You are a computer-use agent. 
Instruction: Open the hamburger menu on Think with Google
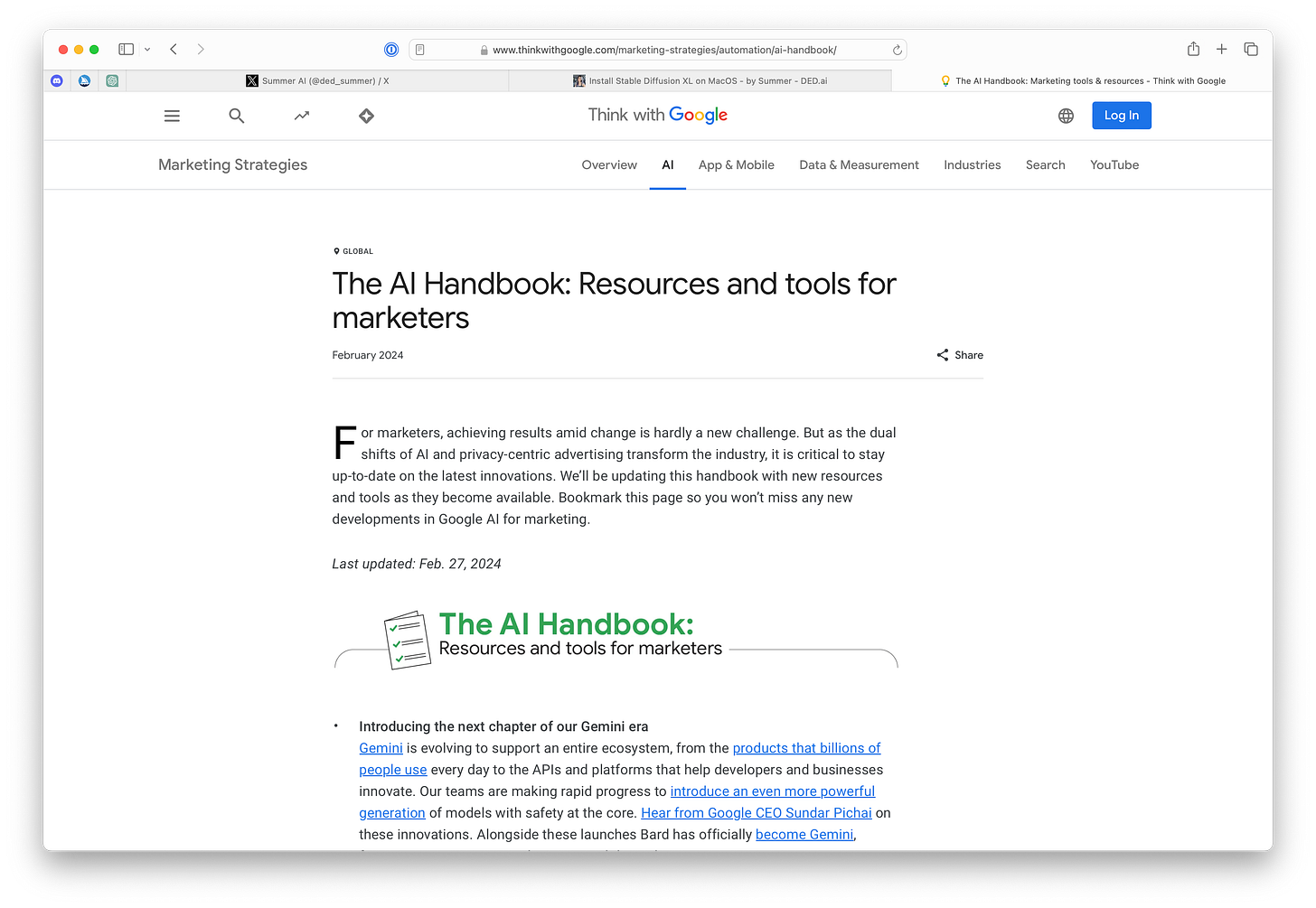pos(172,116)
